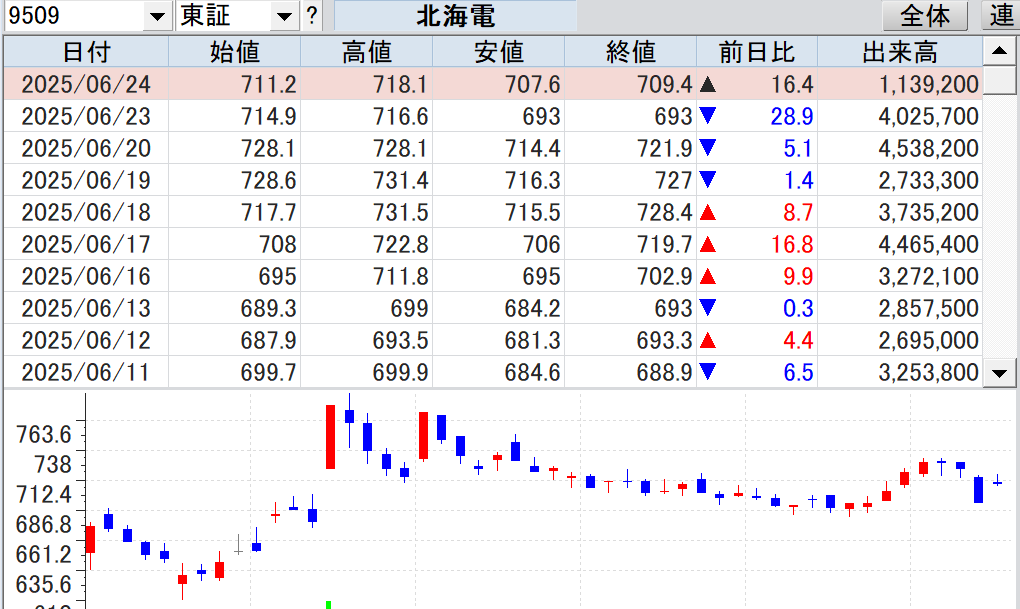
Task: Click the blue down triangle beside 721.9
Action: point(708,148)
